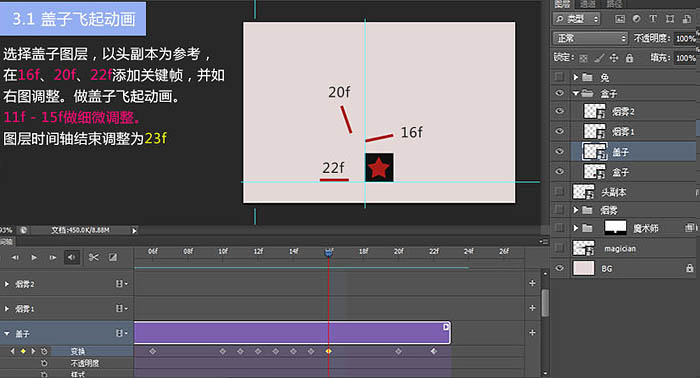Hide the 烟雾1 layer eye
Image resolution: width=700 pixels, height=378 pixels.
pos(559,131)
